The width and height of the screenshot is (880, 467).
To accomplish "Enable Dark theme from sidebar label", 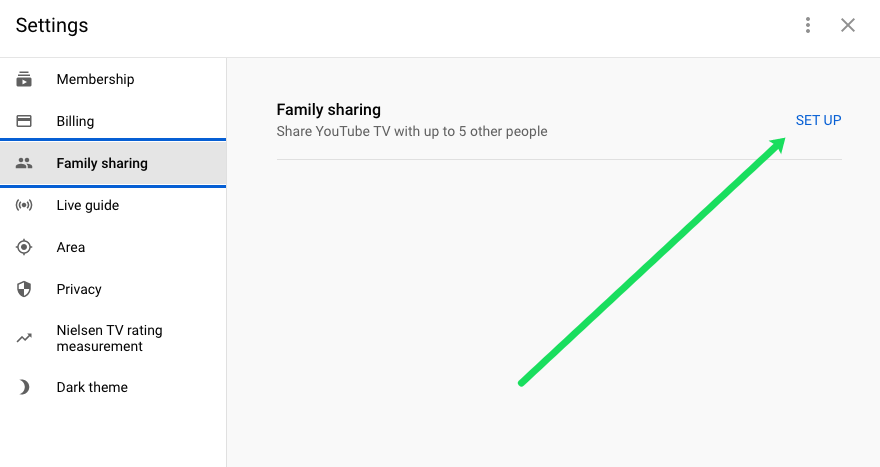I will point(92,387).
